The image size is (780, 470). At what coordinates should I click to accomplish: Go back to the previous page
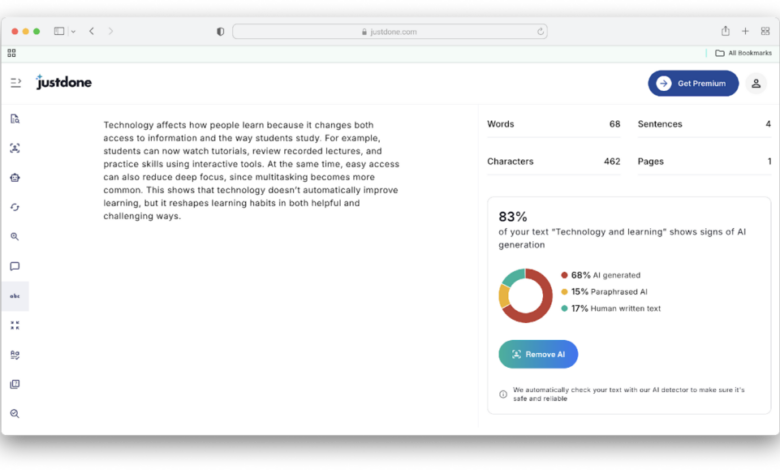[x=91, y=31]
